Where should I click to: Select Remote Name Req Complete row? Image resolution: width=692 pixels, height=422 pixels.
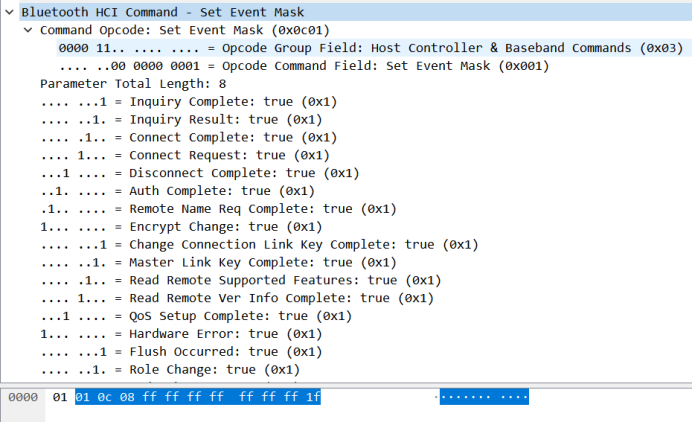[218, 209]
